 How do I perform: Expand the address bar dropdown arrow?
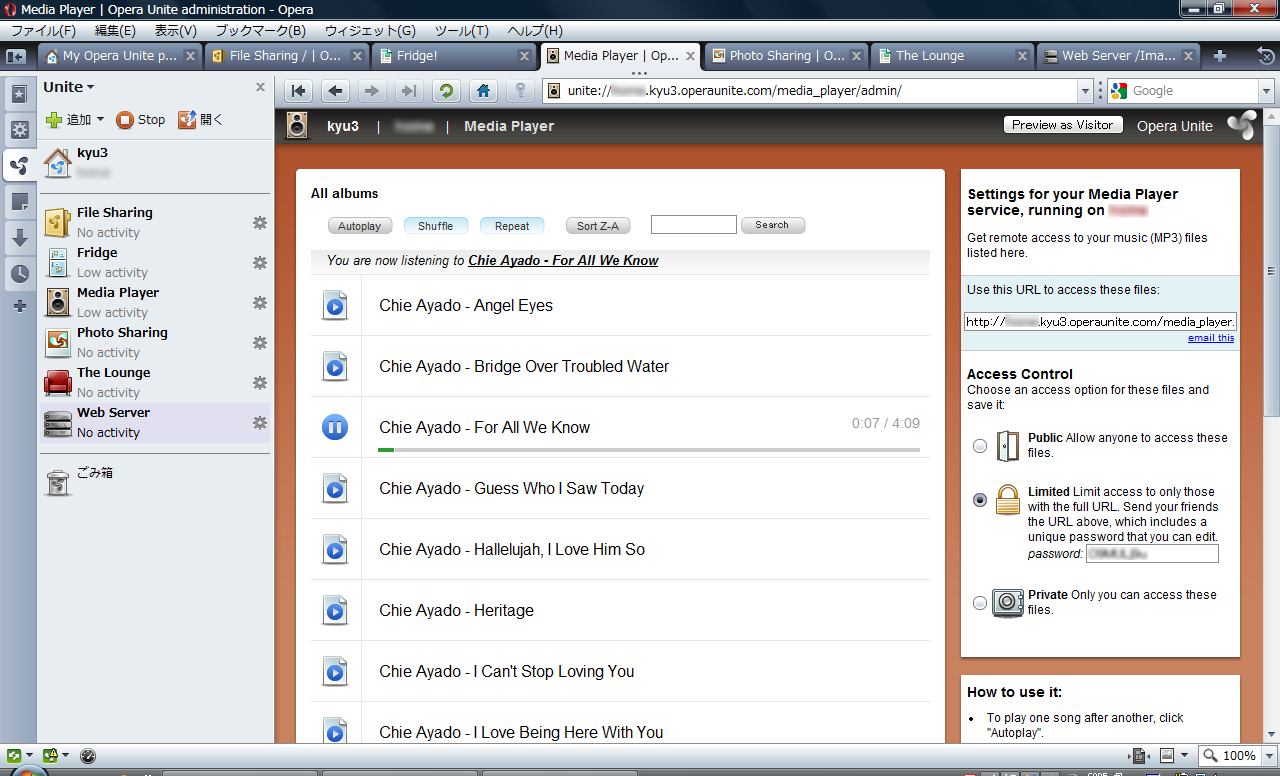click(1086, 91)
